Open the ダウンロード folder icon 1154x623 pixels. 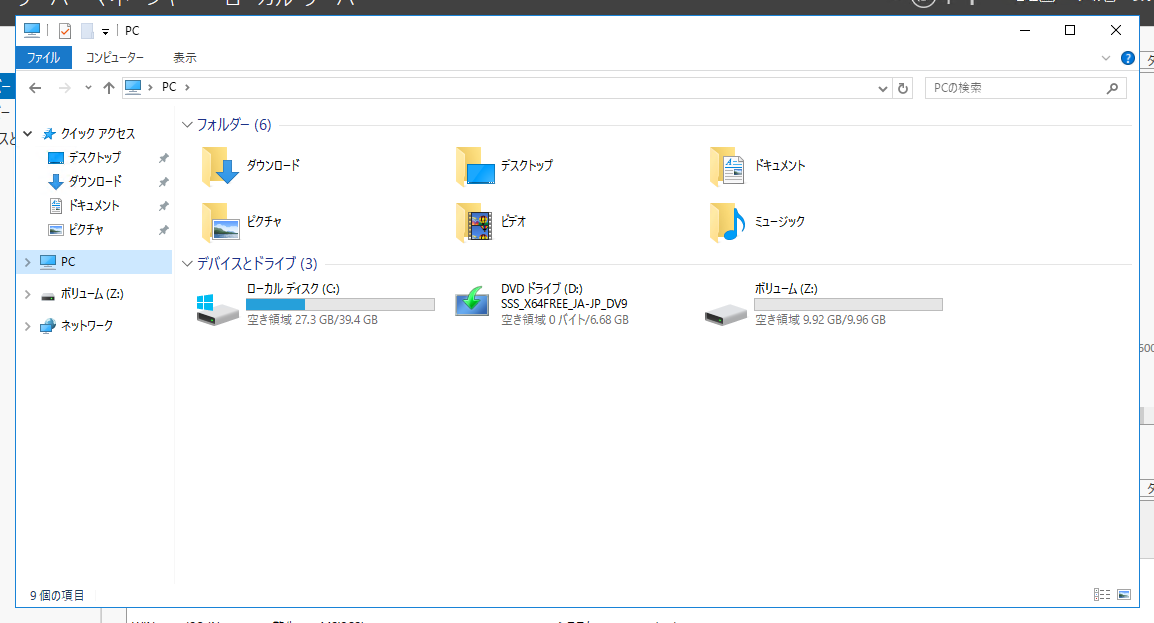(x=220, y=166)
